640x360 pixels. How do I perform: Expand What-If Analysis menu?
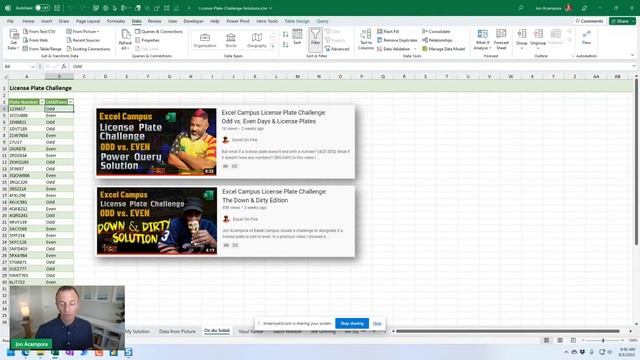482,40
